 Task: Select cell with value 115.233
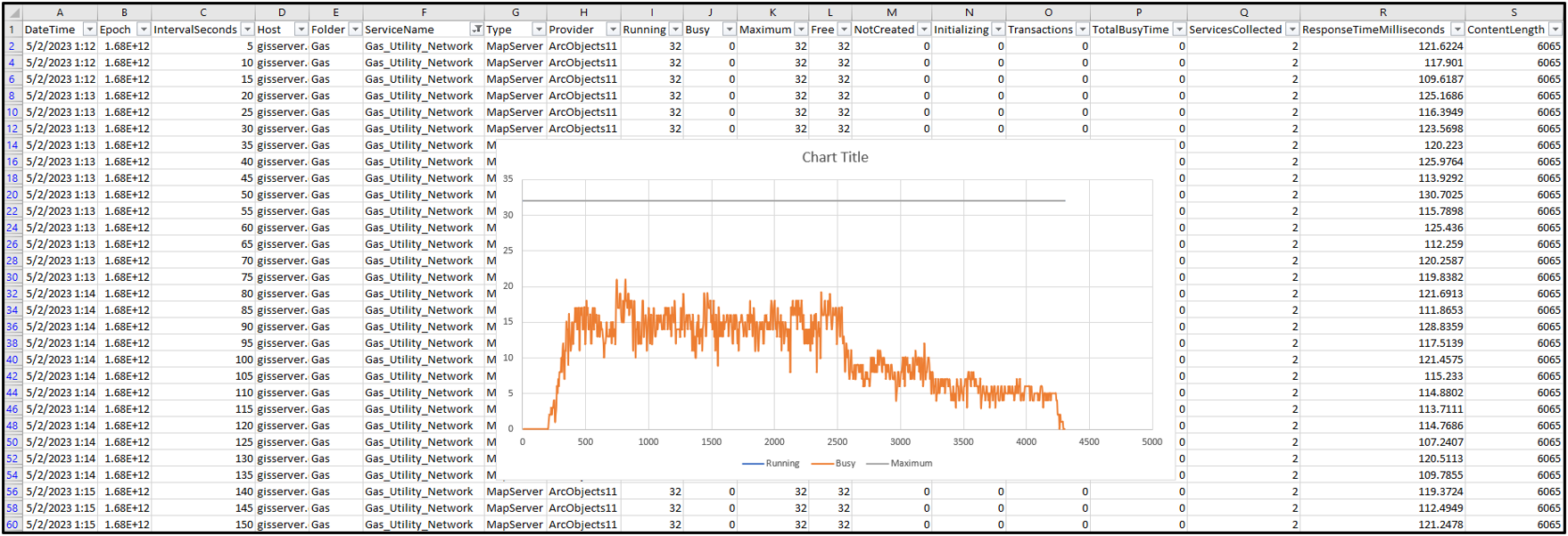click(1382, 376)
